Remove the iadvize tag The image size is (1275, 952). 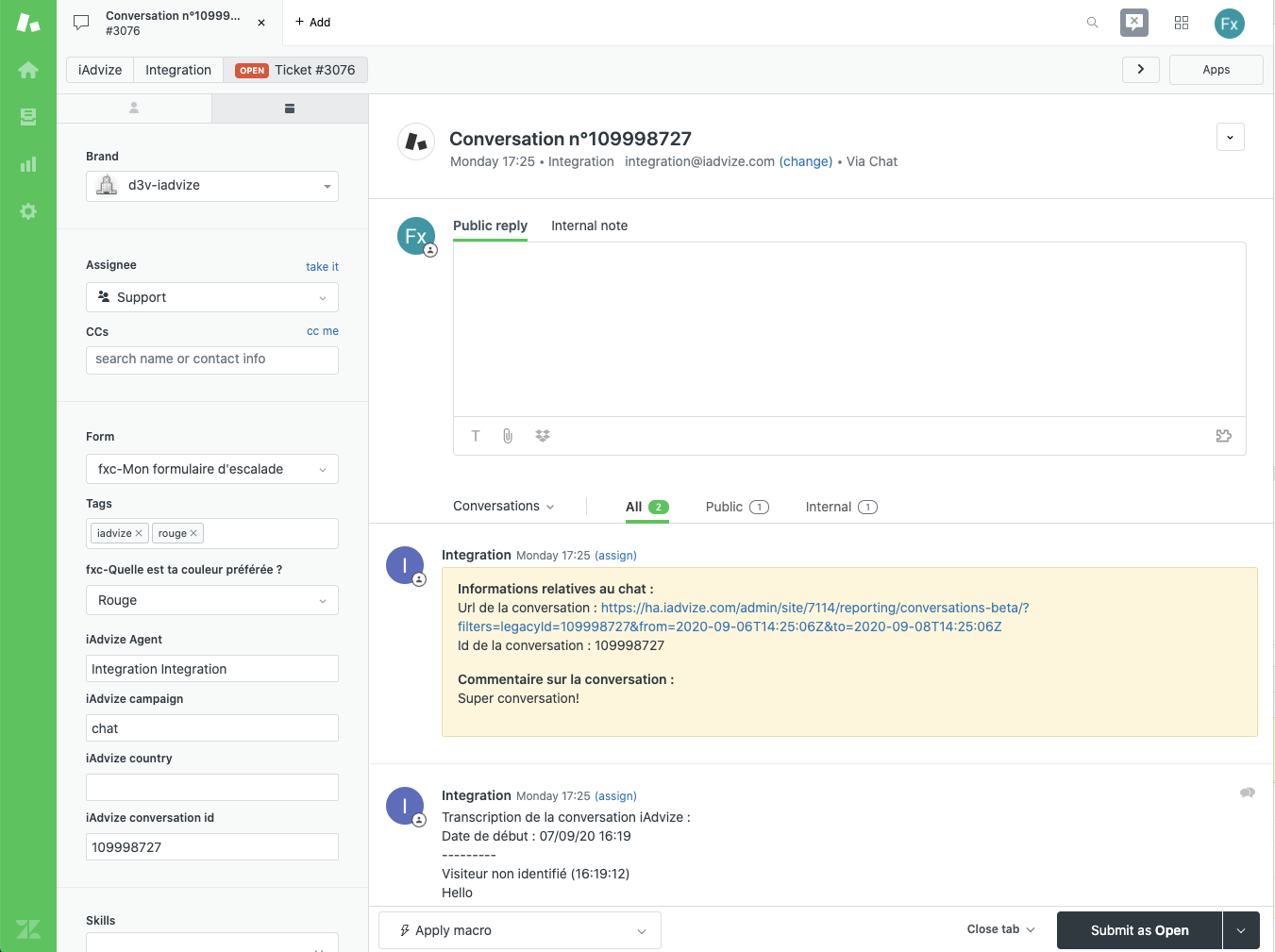click(139, 533)
